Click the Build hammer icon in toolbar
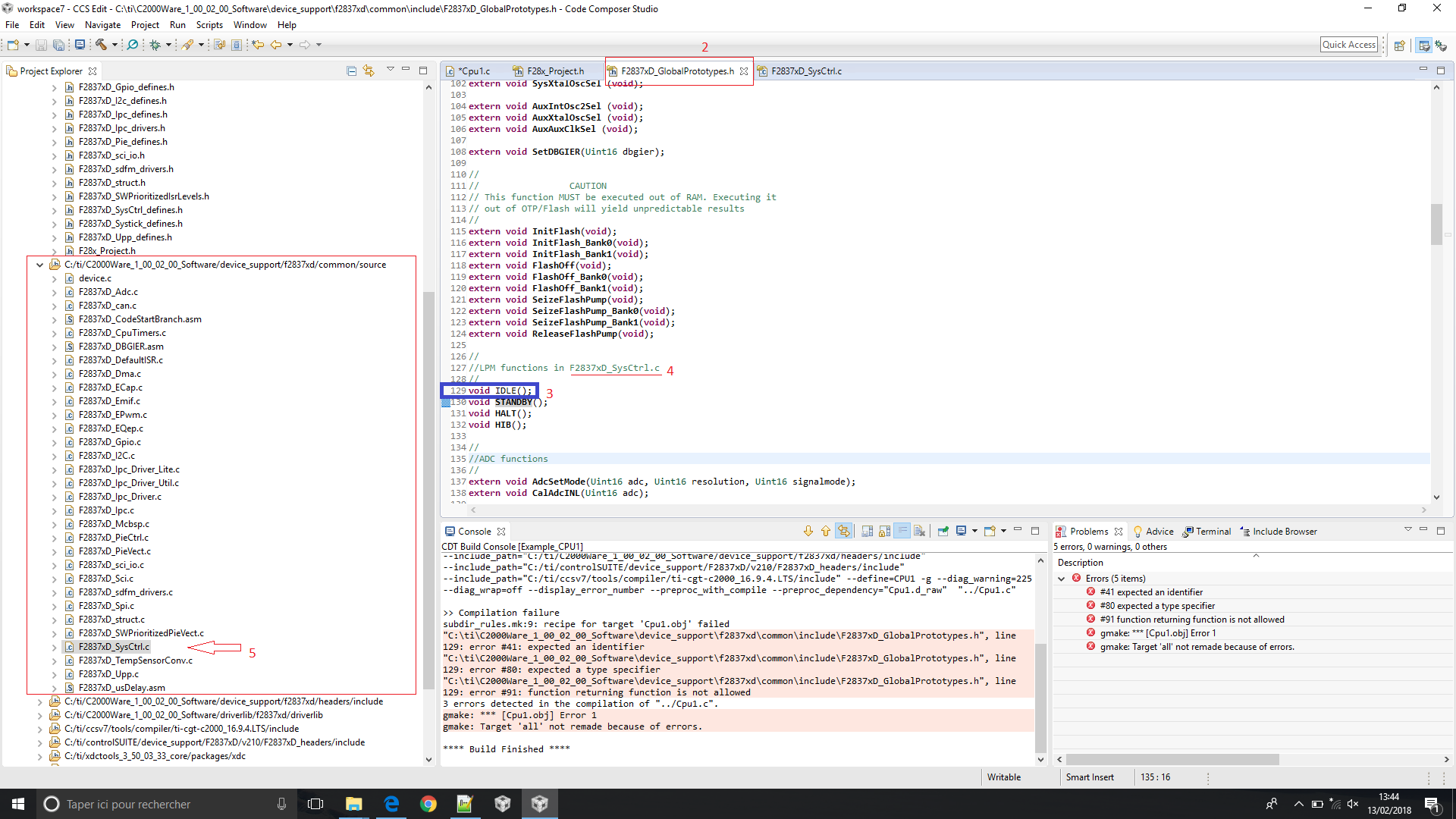Screen dimensions: 1456x819 [x=101, y=45]
